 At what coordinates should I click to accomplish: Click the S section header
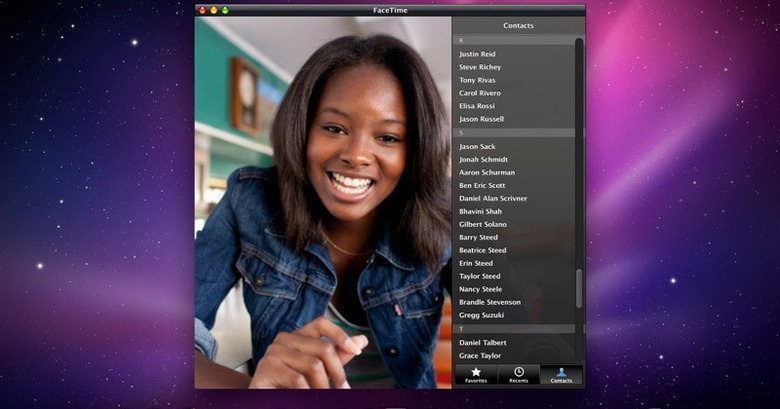click(514, 133)
